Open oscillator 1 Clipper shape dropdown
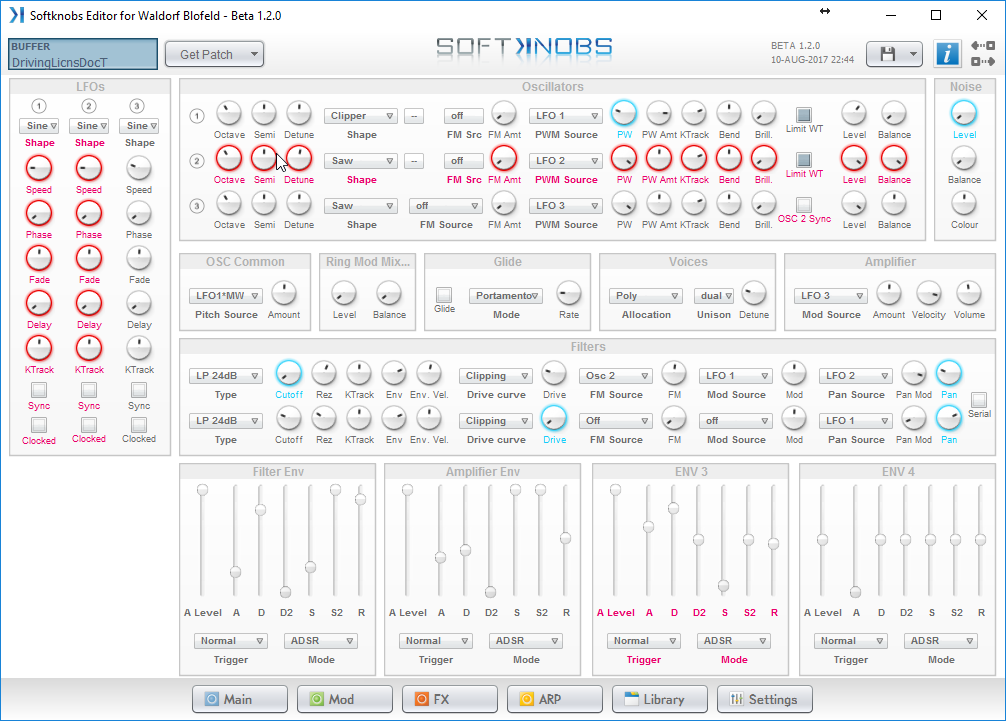The image size is (1006, 721). click(x=361, y=115)
